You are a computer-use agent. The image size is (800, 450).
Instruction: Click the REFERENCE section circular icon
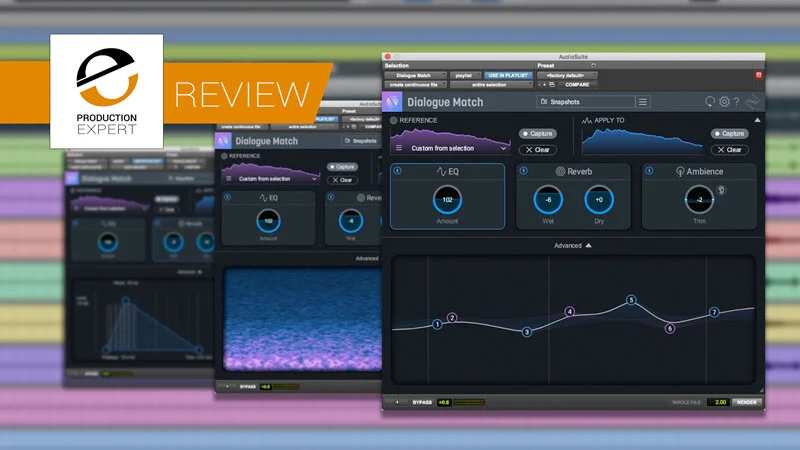(x=393, y=120)
